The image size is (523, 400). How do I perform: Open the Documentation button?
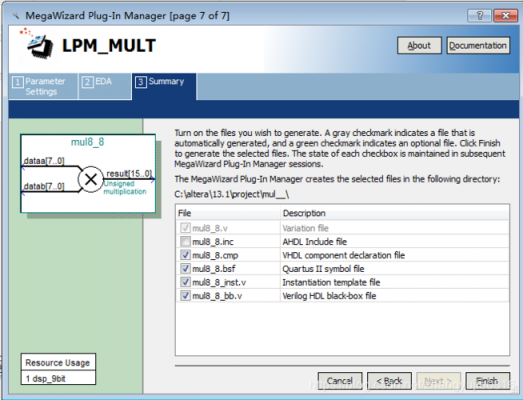click(478, 45)
